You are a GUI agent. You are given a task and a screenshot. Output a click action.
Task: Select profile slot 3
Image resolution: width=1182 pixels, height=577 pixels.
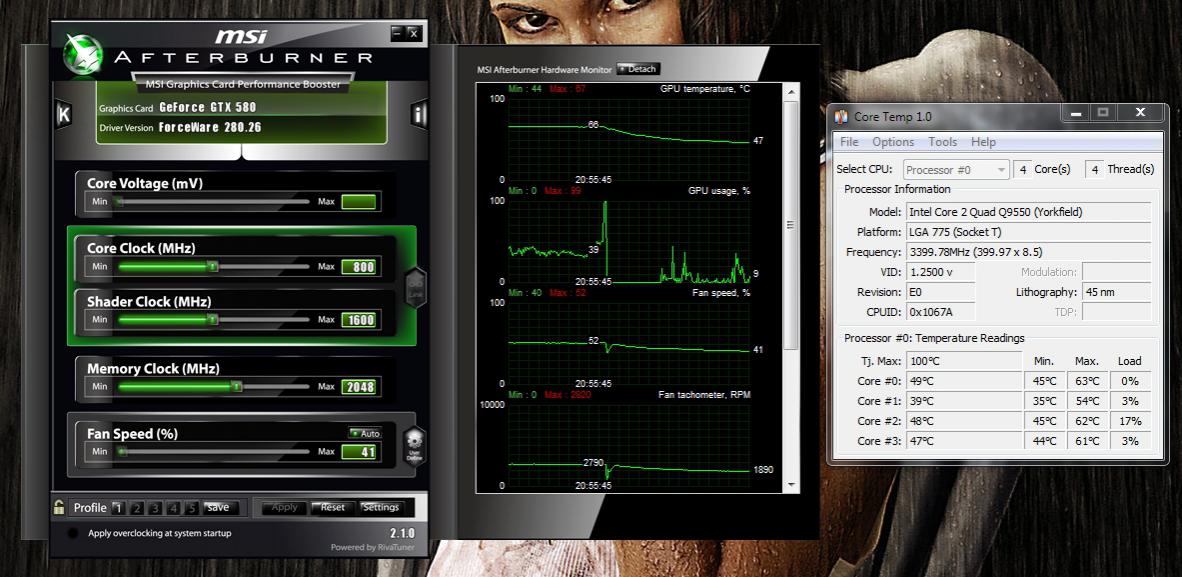(x=155, y=508)
